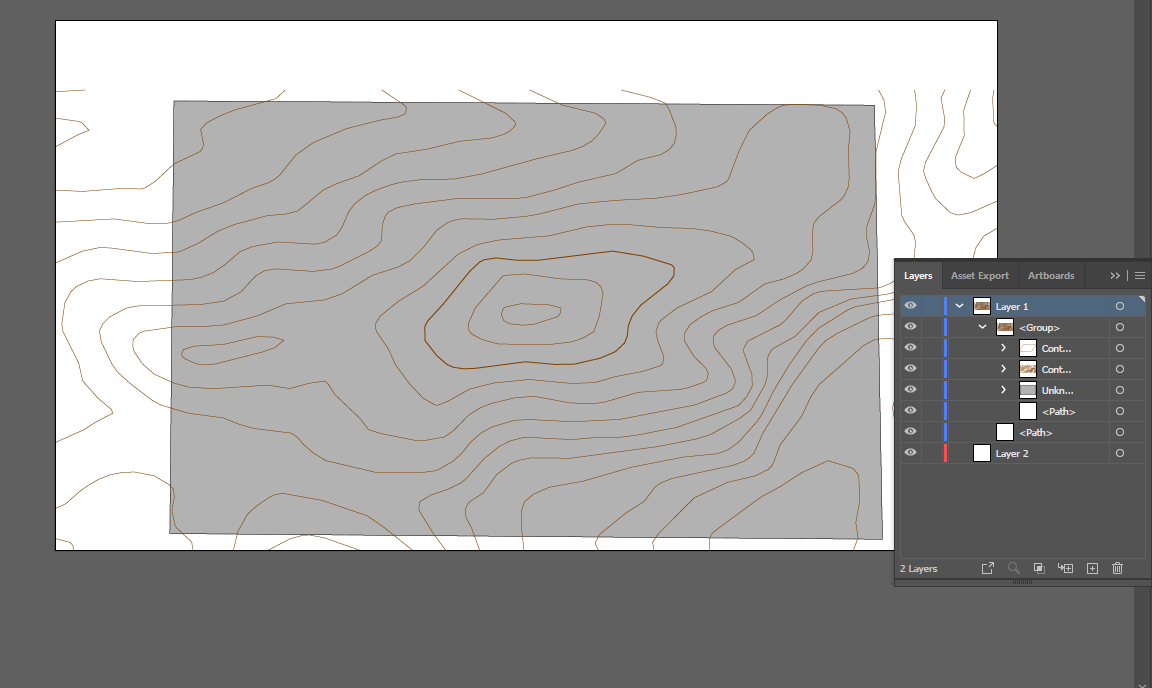This screenshot has width=1152, height=688.
Task: Collapse the <Group> row chevron
Action: [x=982, y=327]
